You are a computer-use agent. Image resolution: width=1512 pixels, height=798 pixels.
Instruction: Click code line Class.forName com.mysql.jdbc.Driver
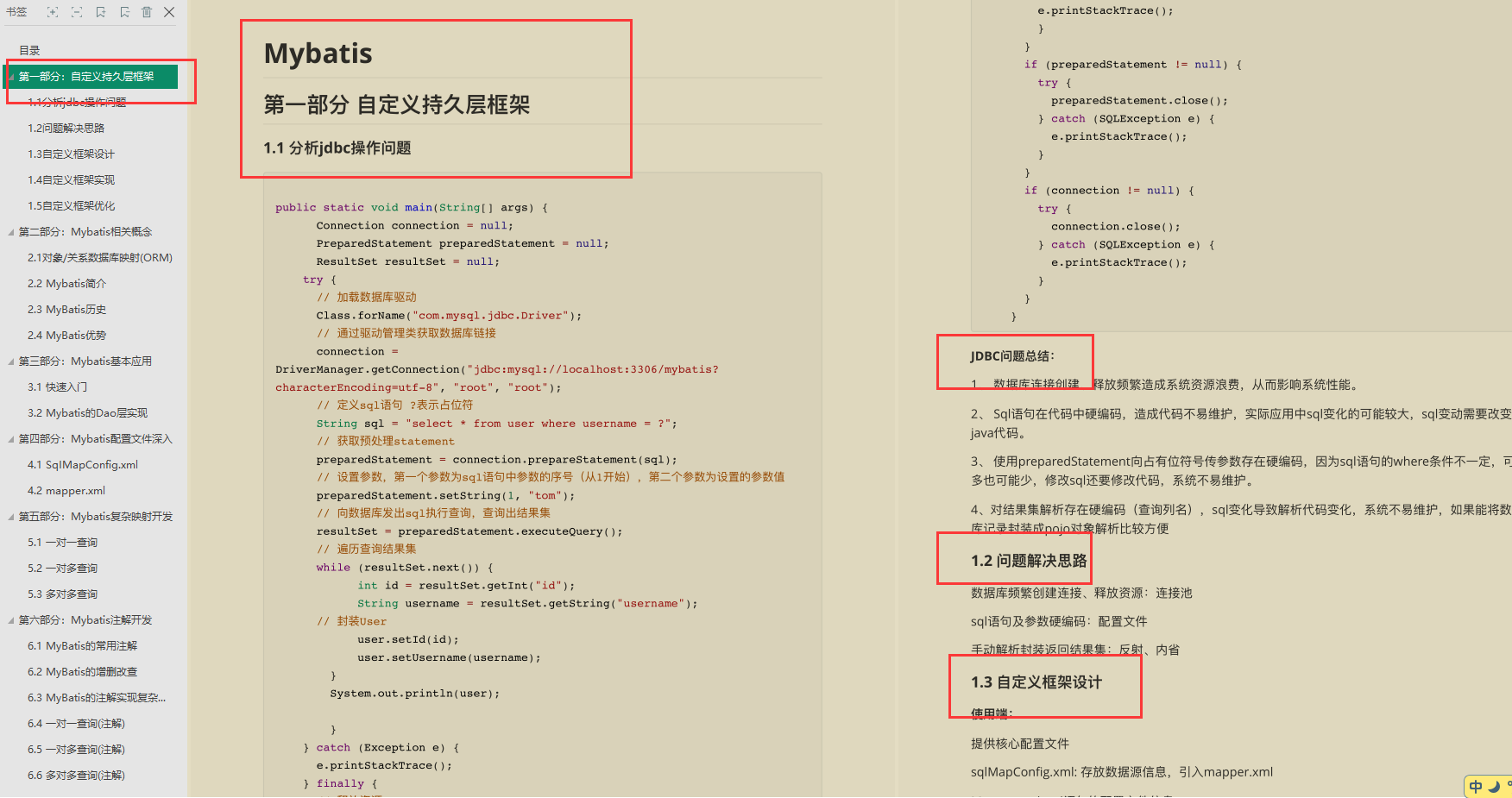point(449,316)
